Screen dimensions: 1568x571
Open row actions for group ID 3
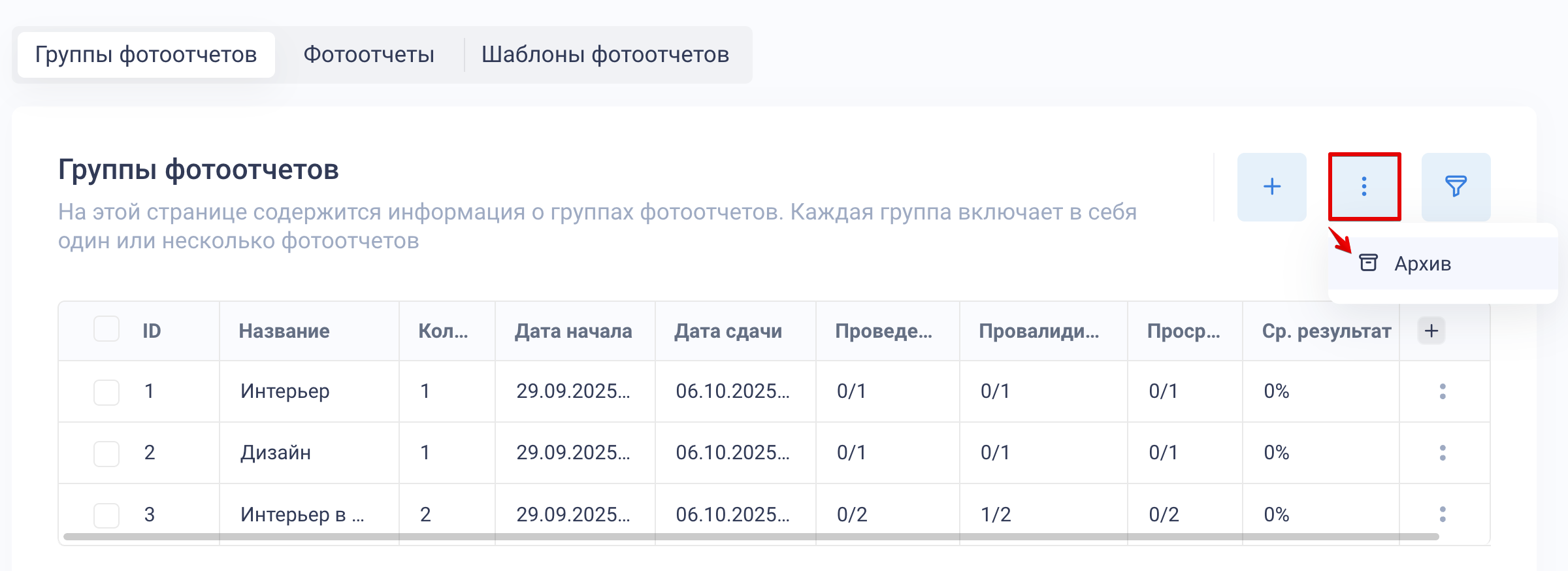coord(1443,514)
